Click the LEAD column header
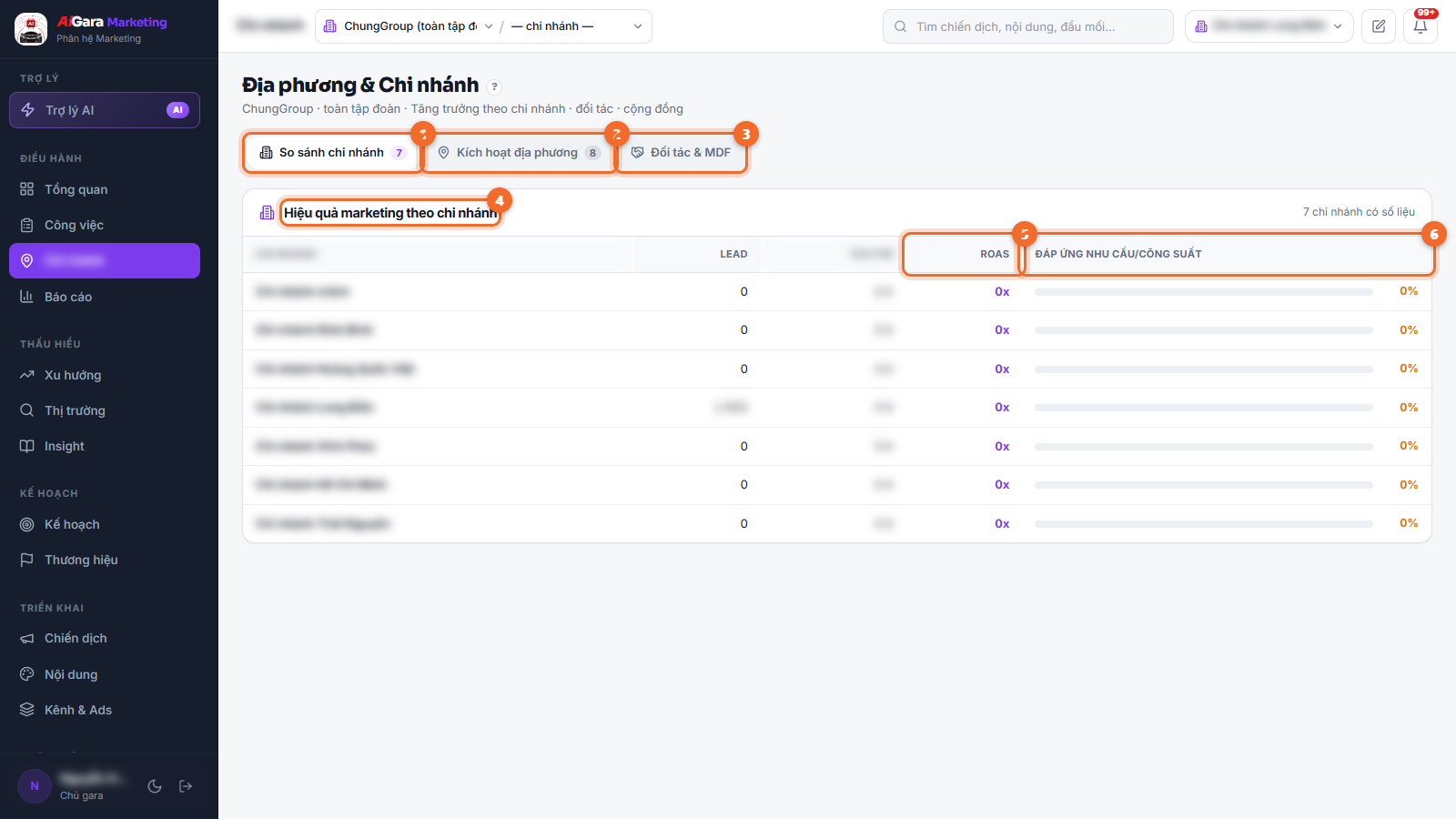The image size is (1456, 819). click(733, 254)
